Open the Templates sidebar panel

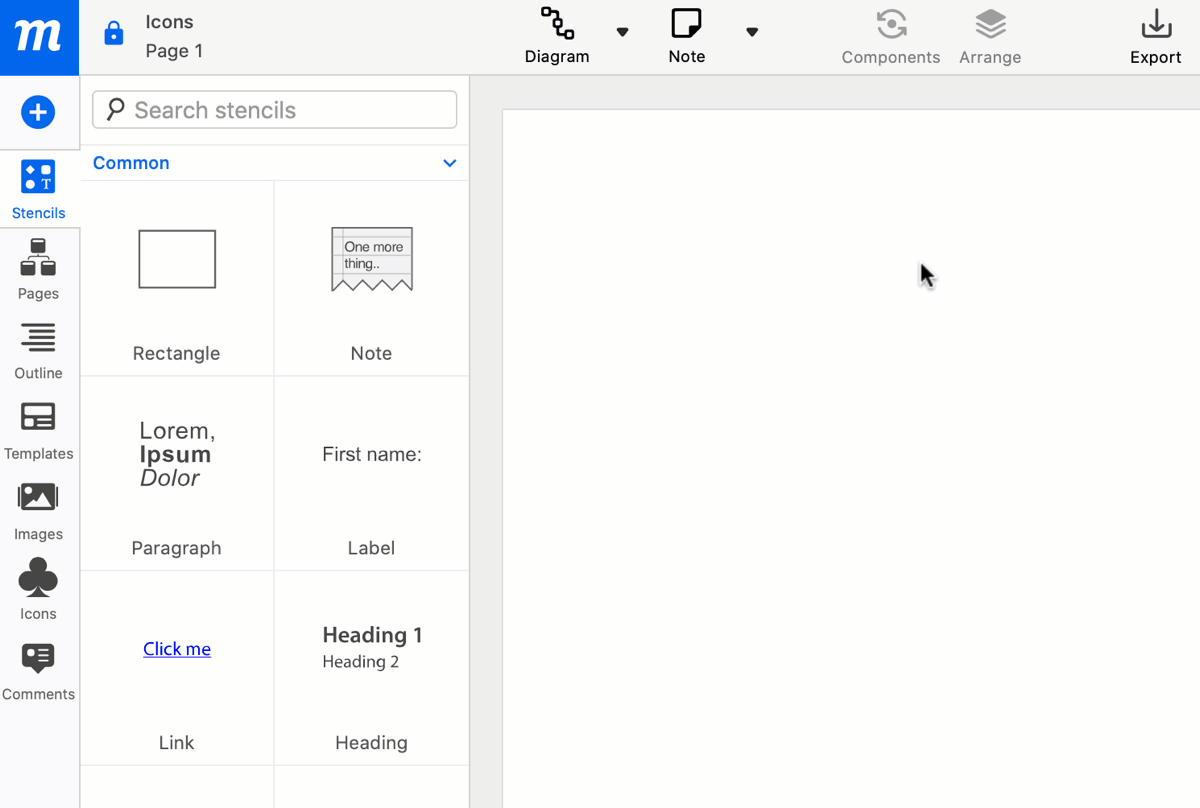click(x=38, y=431)
